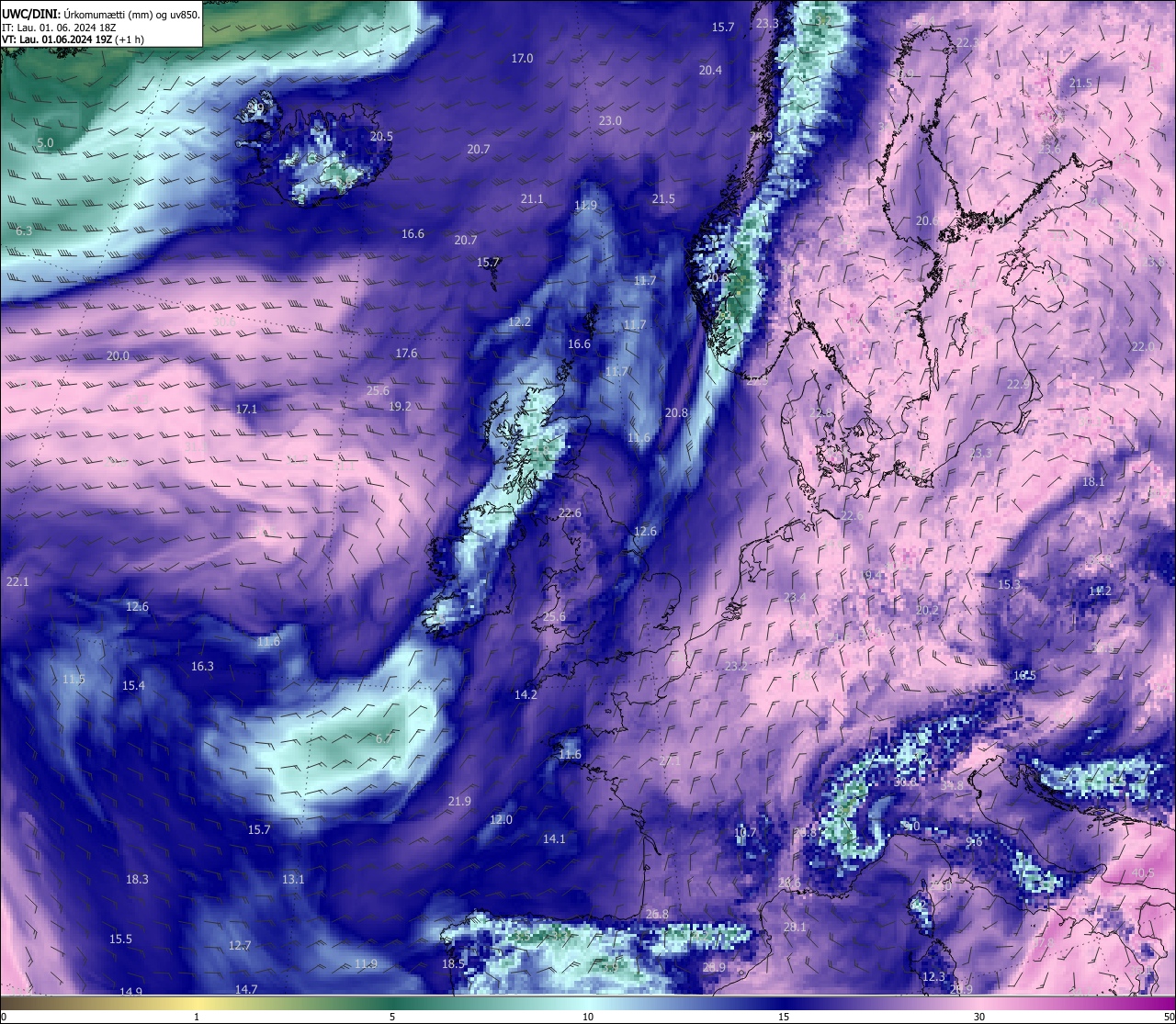Click the map value 15.5
This screenshot has height=1024, width=1176.
pyautogui.click(x=120, y=940)
